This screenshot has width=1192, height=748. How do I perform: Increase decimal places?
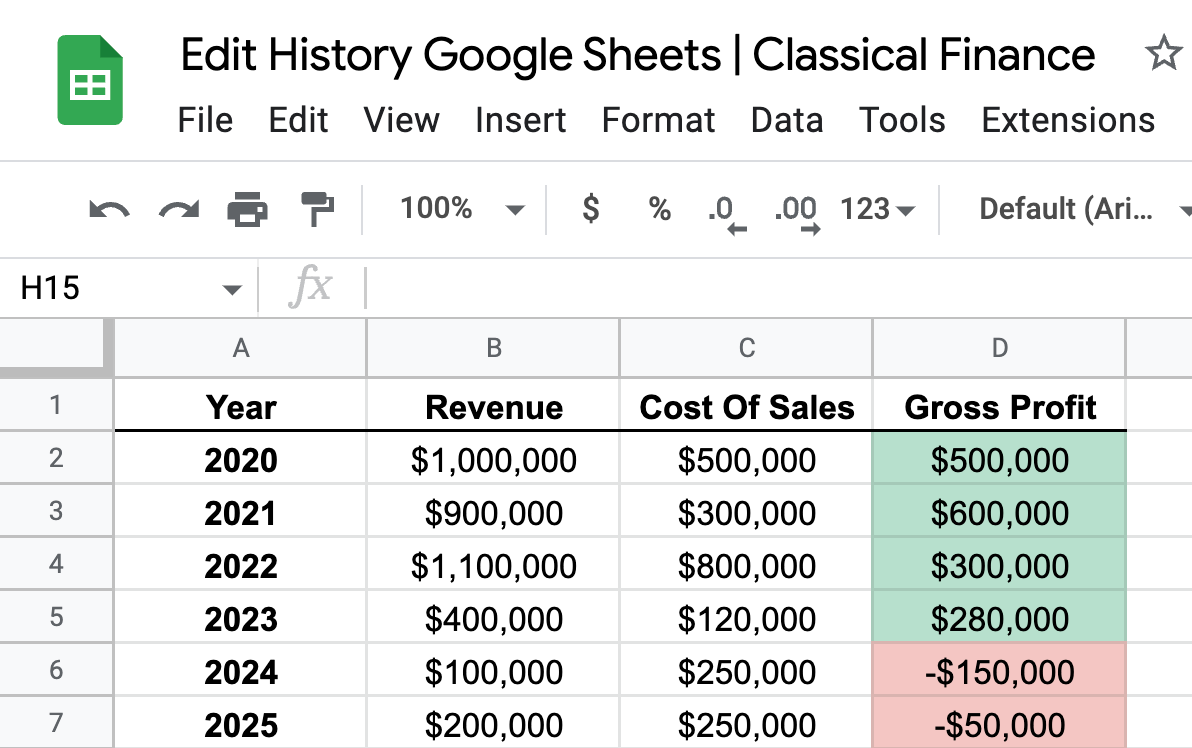pyautogui.click(x=795, y=209)
